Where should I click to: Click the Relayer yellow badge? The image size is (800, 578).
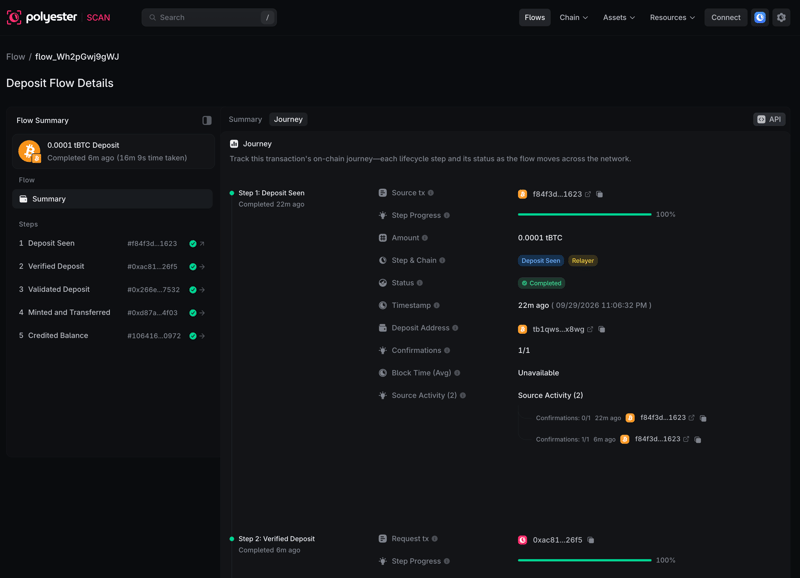[583, 261]
